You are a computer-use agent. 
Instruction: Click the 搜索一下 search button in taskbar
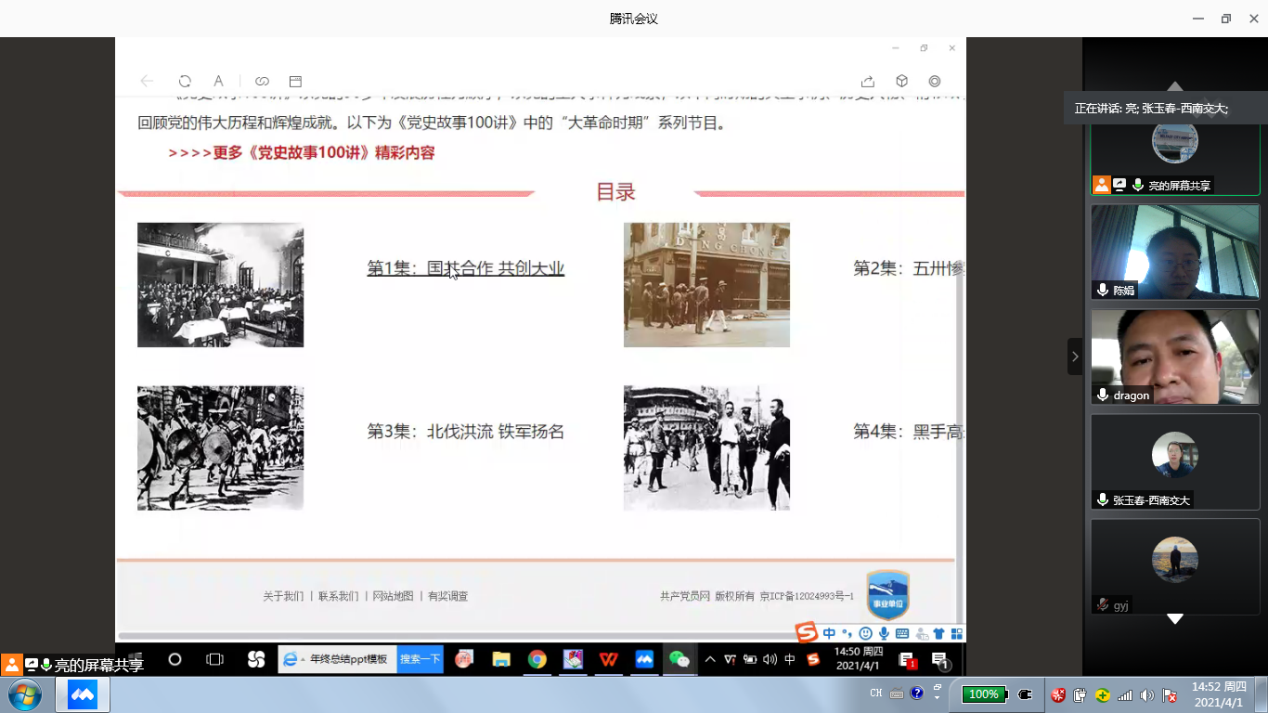[420, 659]
